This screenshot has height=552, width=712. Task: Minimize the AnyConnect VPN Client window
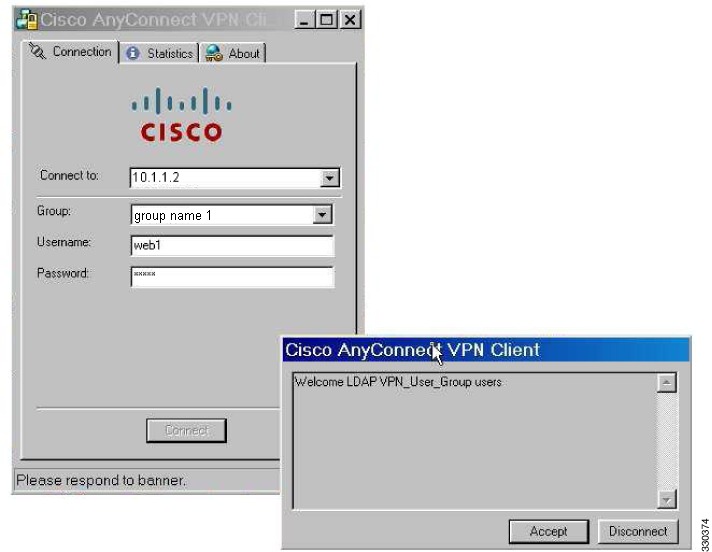tap(304, 20)
